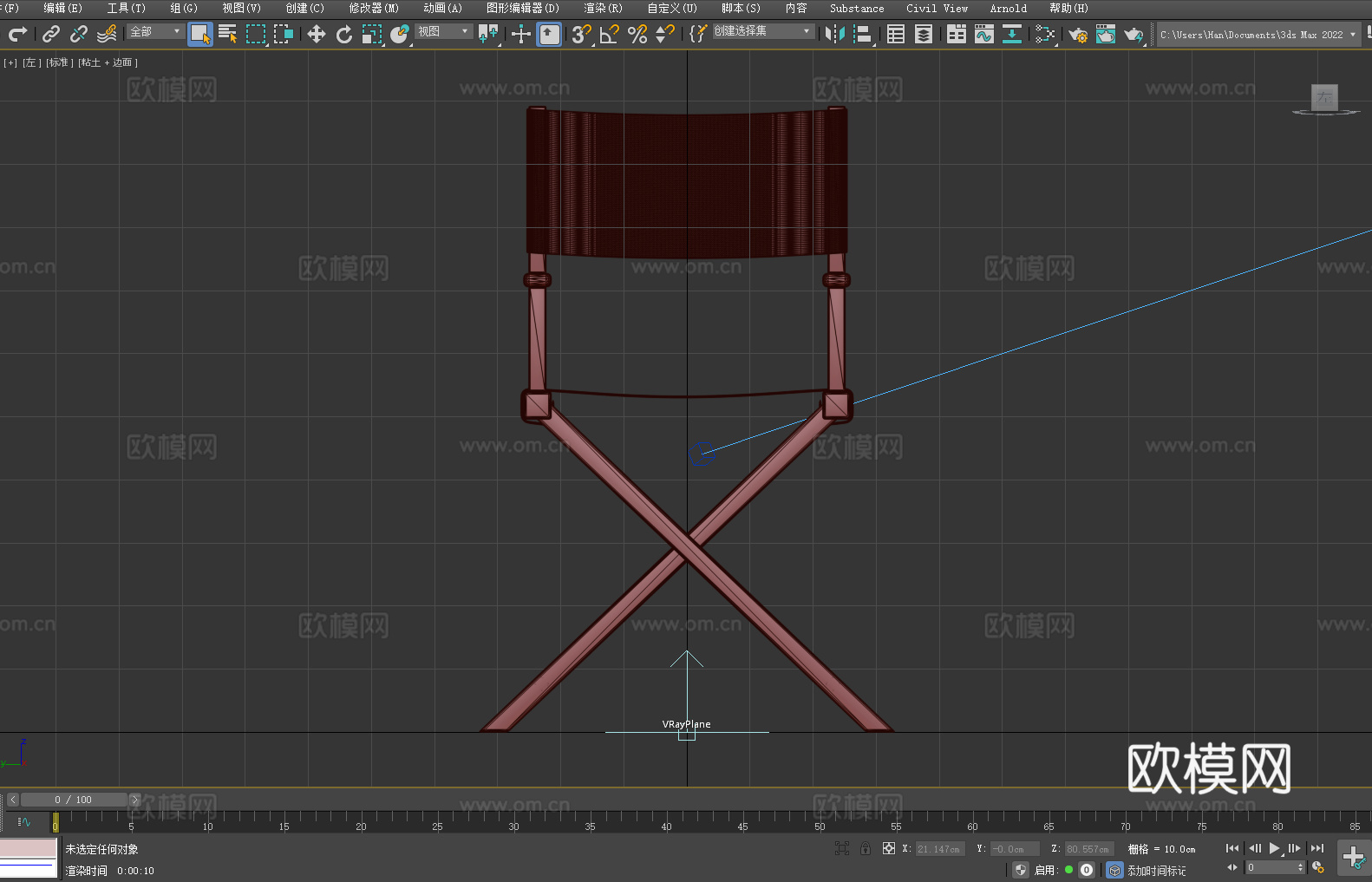Activate the Select Object tool
This screenshot has height=882, width=1372.
(x=200, y=34)
